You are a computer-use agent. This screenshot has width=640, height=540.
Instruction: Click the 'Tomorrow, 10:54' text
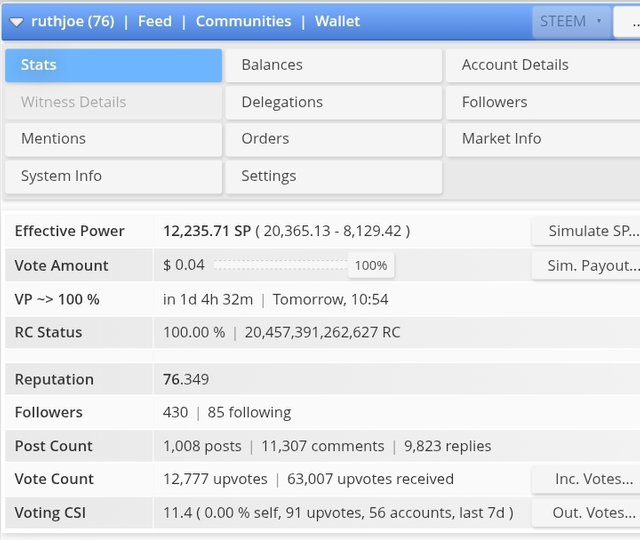[330, 300]
